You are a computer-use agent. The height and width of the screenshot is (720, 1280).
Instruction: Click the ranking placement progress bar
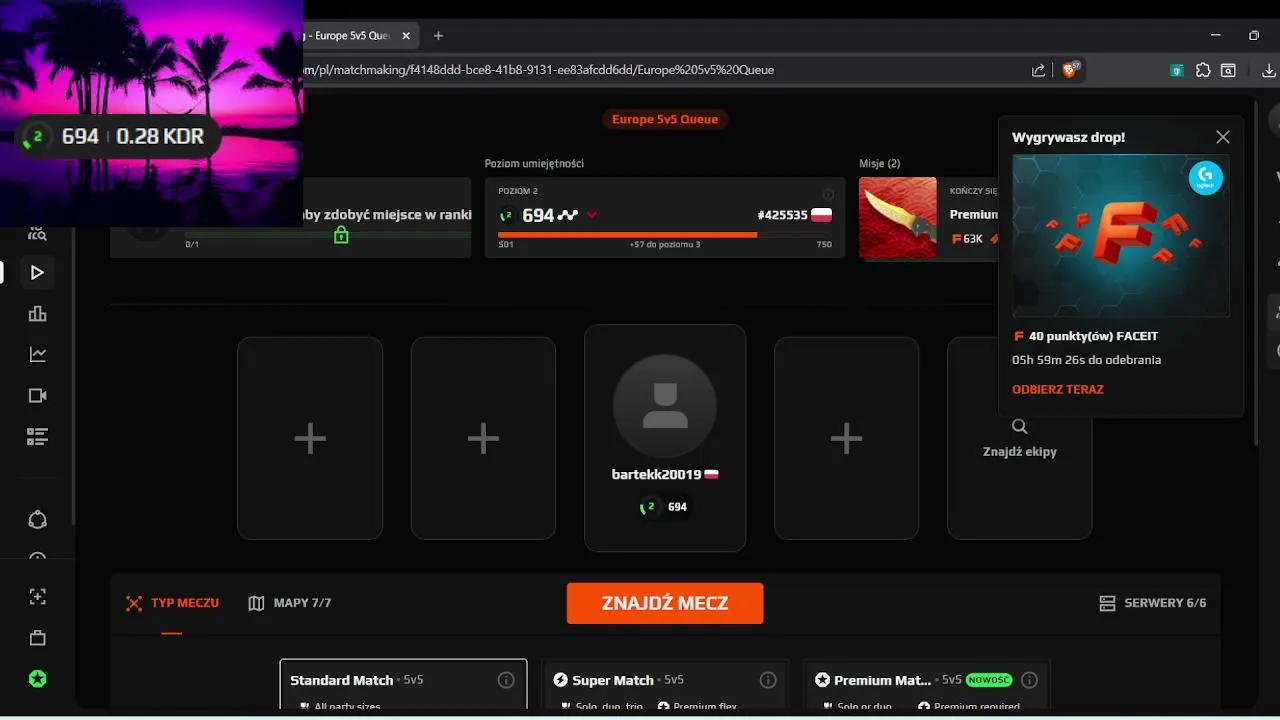[x=327, y=235]
